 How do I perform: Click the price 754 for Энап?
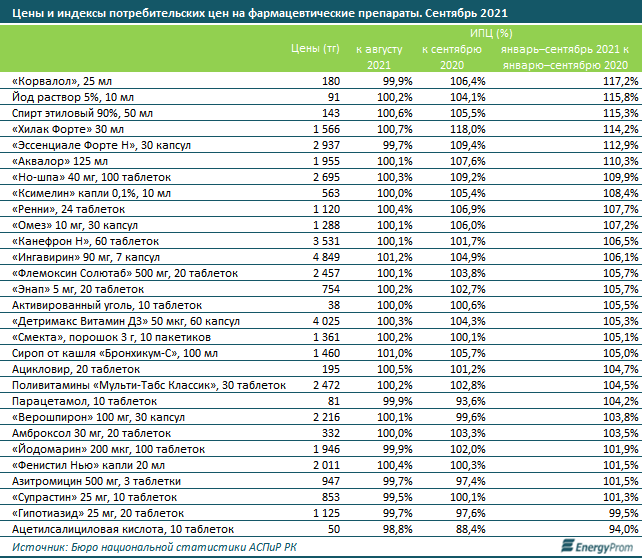[x=331, y=289]
